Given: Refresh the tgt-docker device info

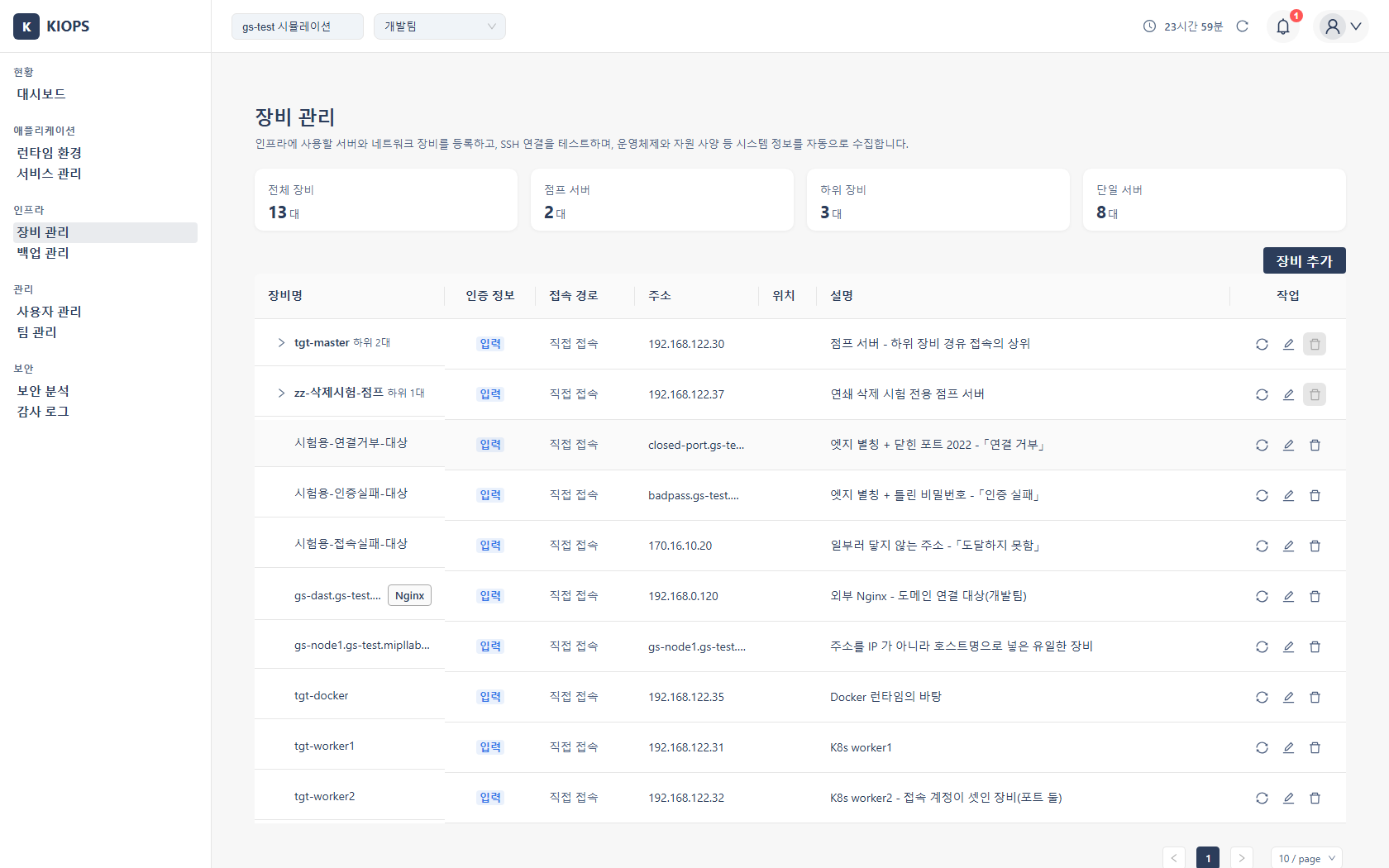Looking at the screenshot, I should click(1262, 697).
